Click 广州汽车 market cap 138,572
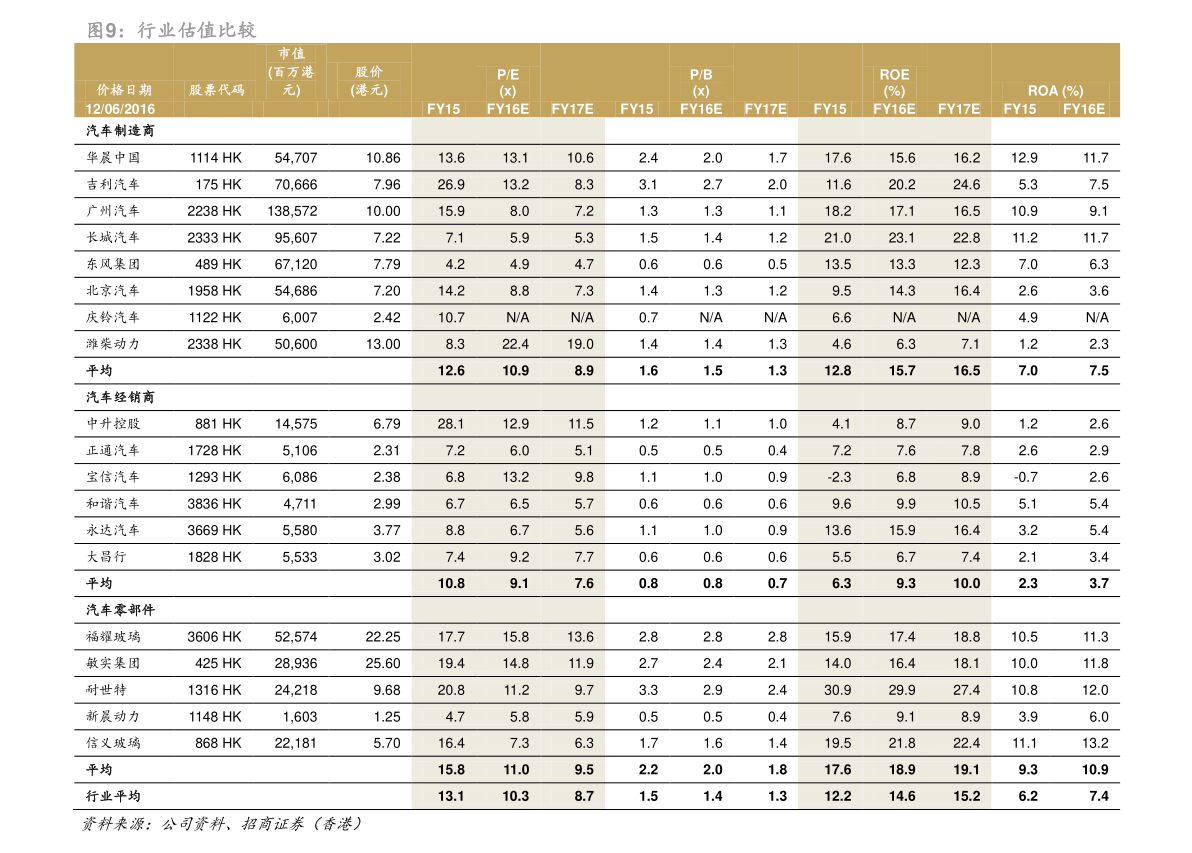This screenshot has width=1192, height=853. [292, 211]
